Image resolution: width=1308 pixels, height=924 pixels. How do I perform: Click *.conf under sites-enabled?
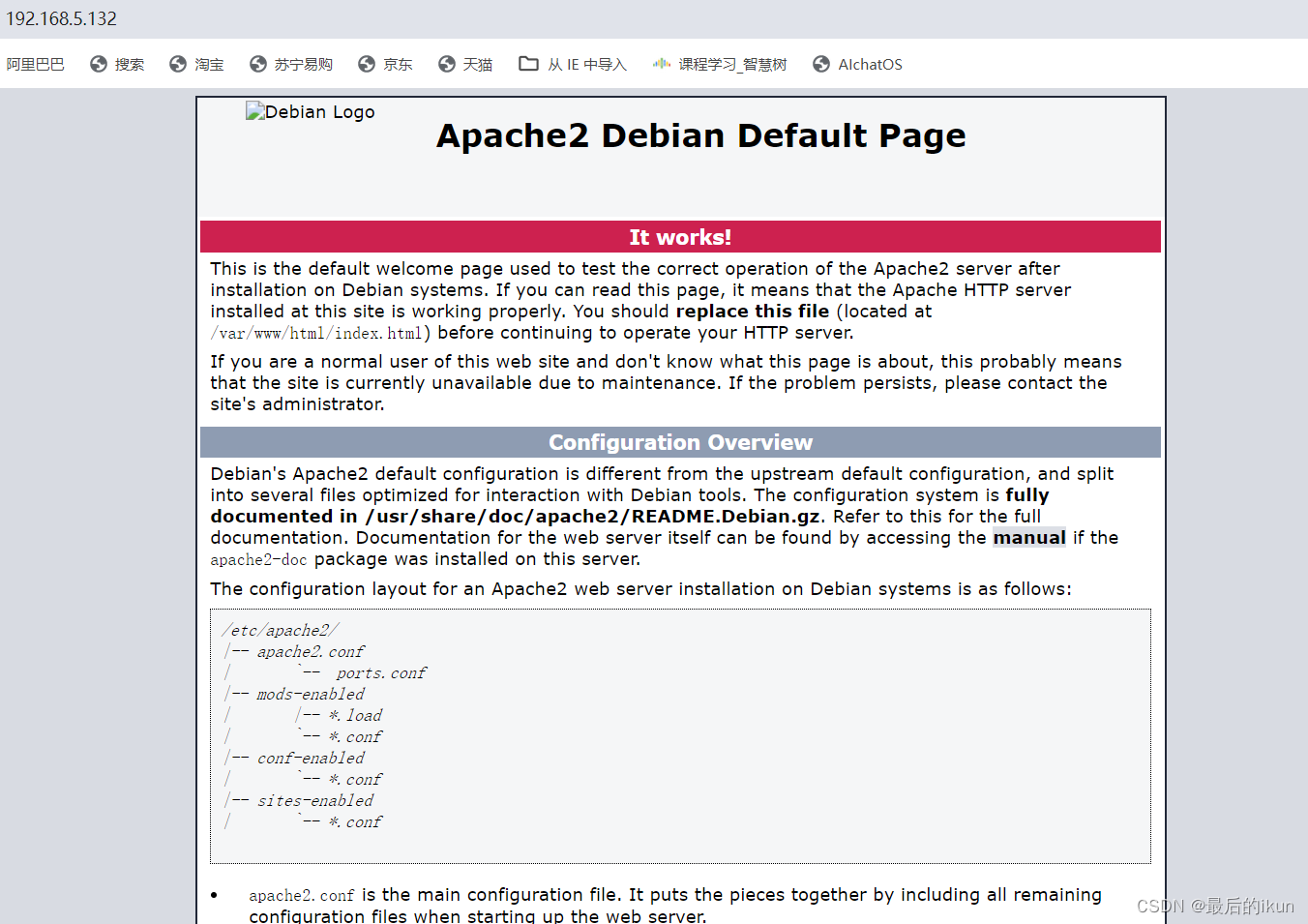click(x=355, y=822)
